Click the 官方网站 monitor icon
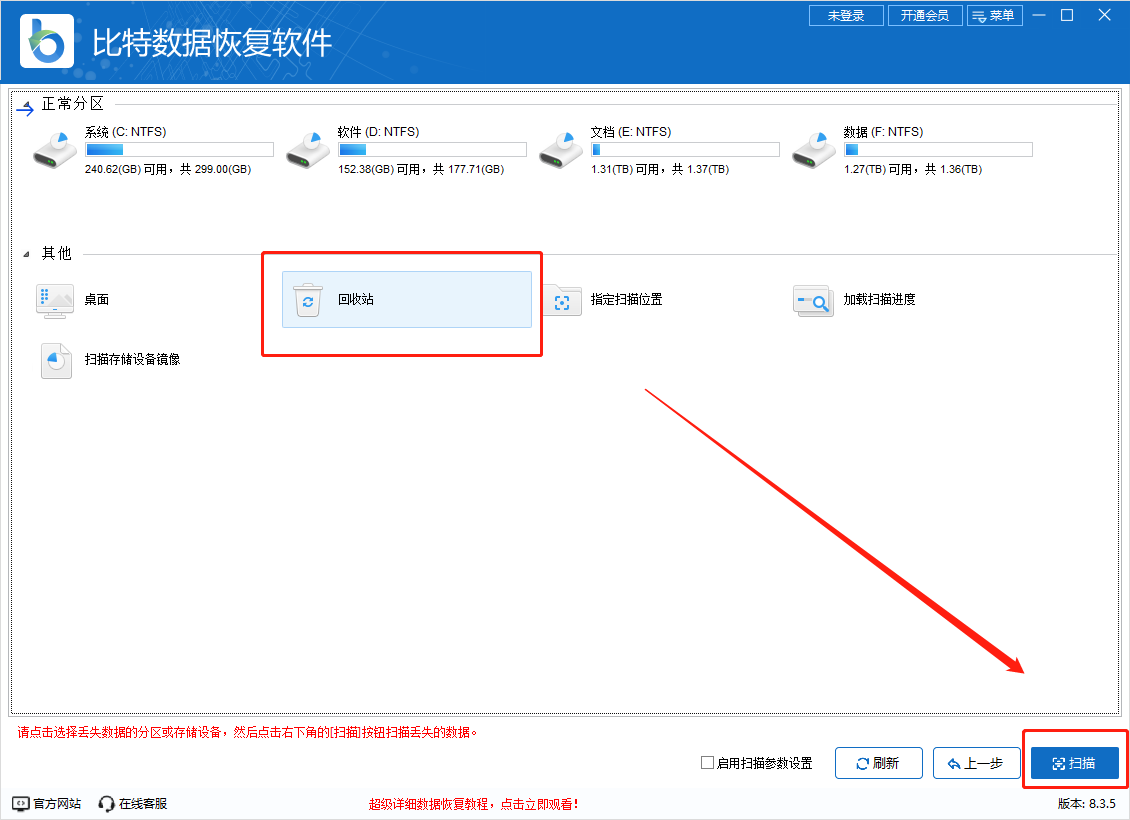 point(21,803)
